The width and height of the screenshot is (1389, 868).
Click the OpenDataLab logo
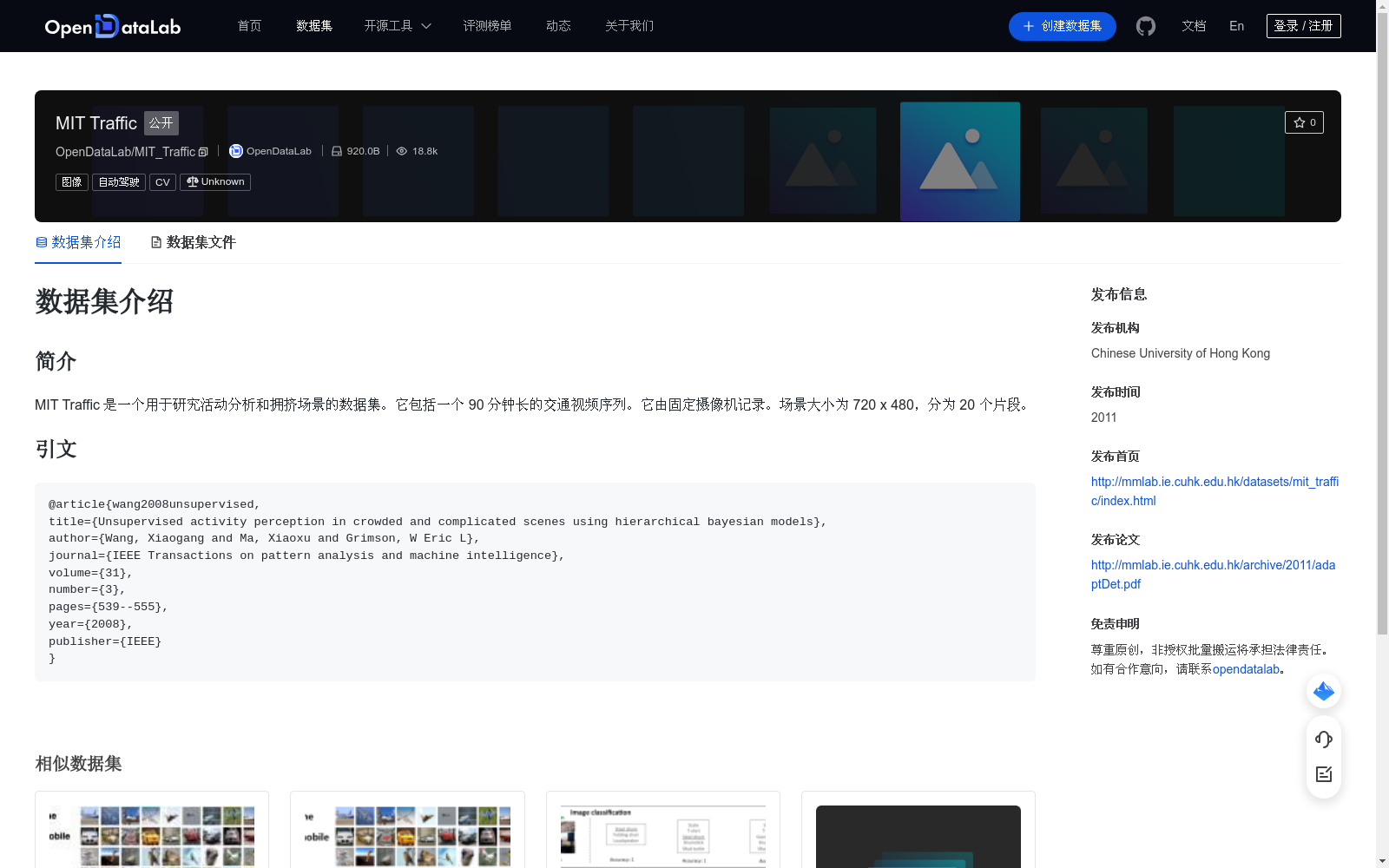pos(113,26)
